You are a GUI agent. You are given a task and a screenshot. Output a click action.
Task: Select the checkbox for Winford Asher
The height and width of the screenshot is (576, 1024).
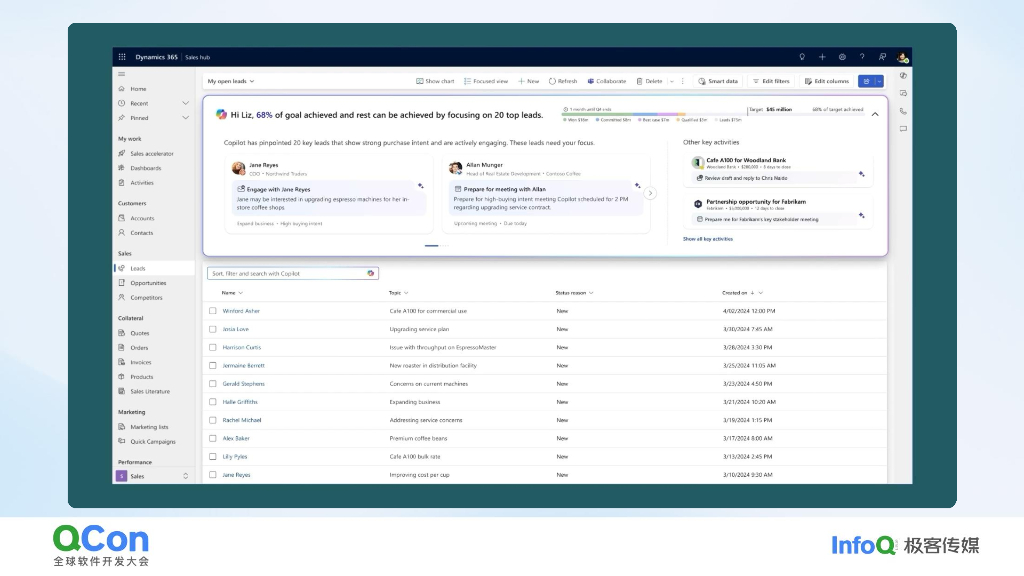(x=212, y=311)
